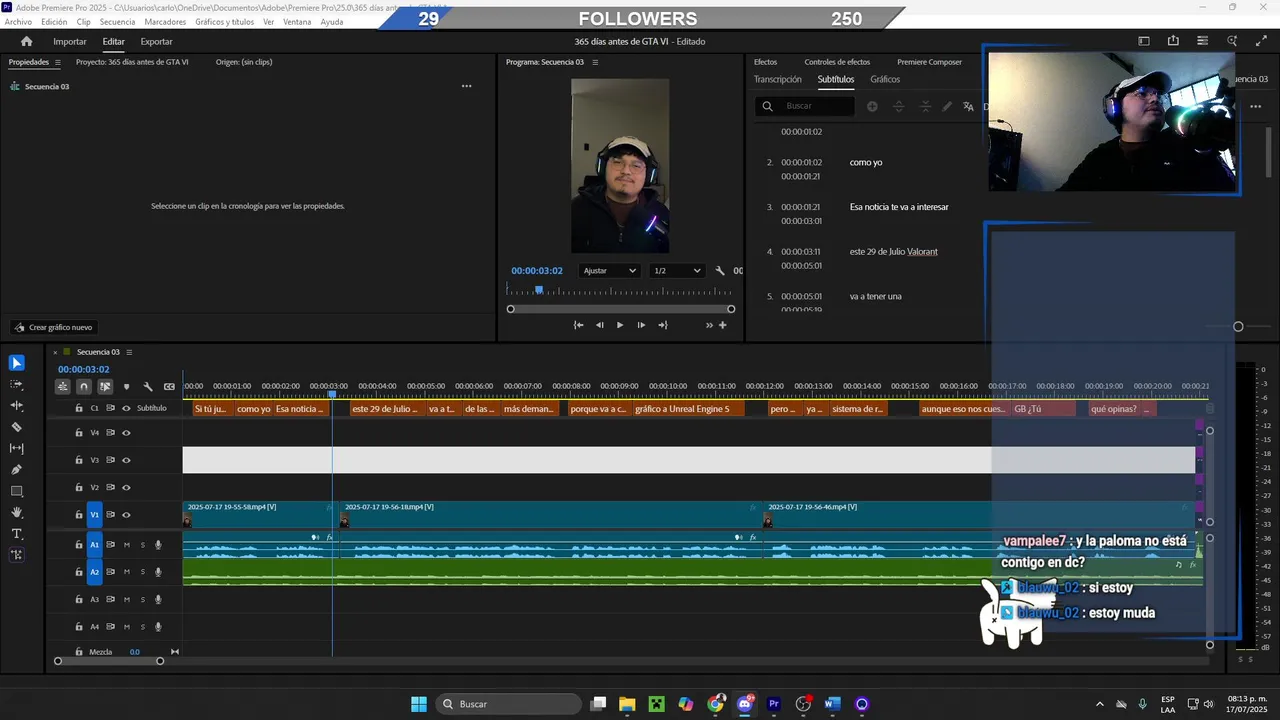This screenshot has height=720, width=1280.
Task: Hide the C1 Subtítulo track eye
Action: point(126,408)
